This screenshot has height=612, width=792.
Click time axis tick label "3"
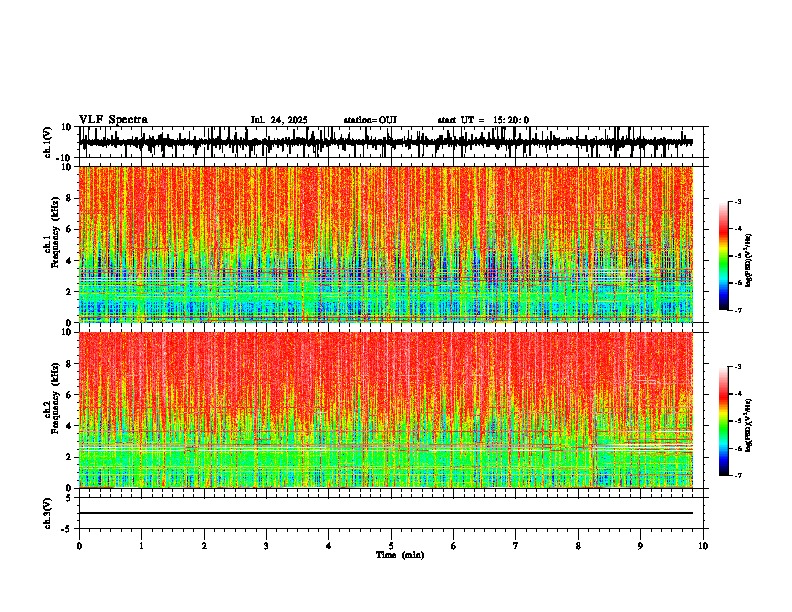point(266,546)
